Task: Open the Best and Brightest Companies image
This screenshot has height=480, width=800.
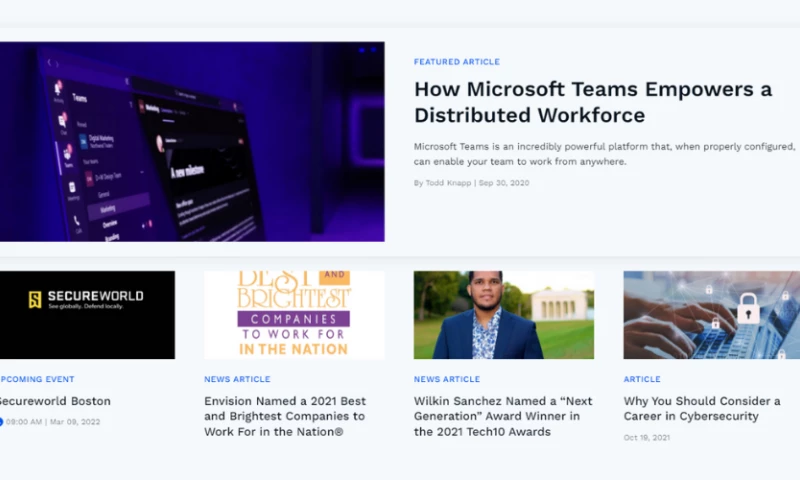Action: [294, 315]
